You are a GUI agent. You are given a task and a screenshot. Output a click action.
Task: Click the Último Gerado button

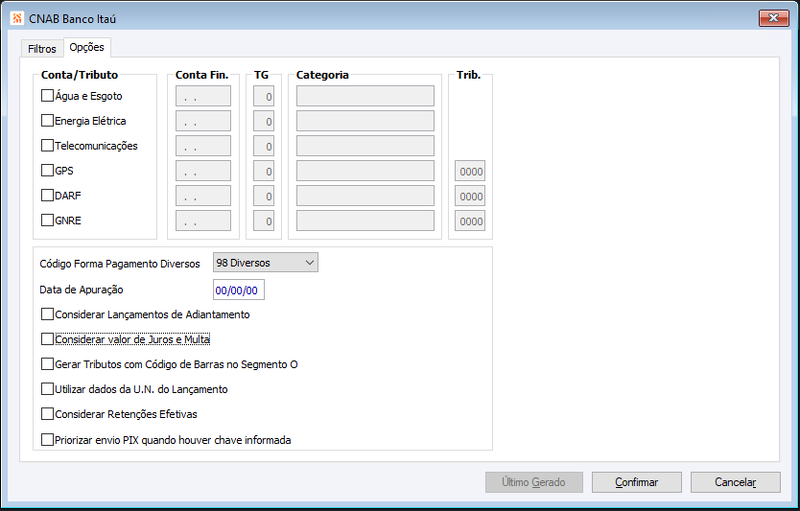[534, 482]
